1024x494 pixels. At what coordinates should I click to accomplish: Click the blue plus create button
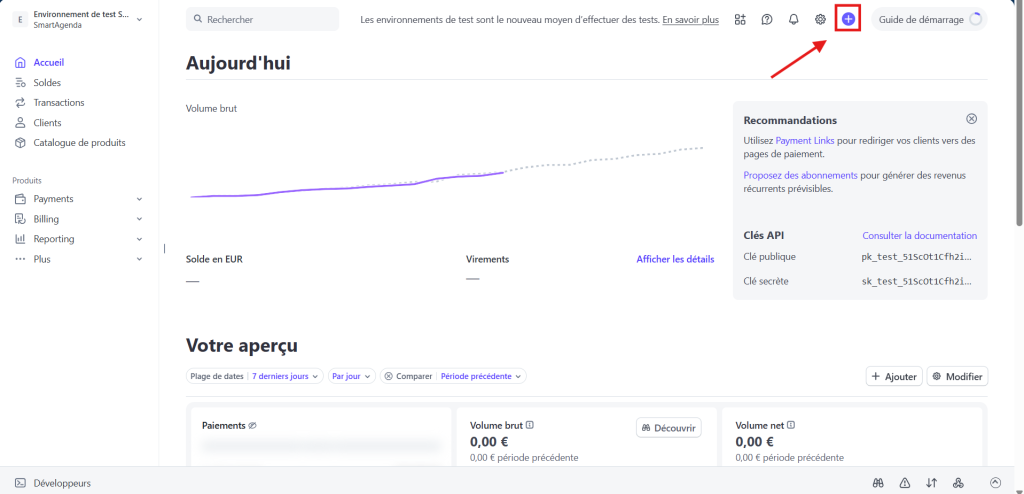point(848,20)
